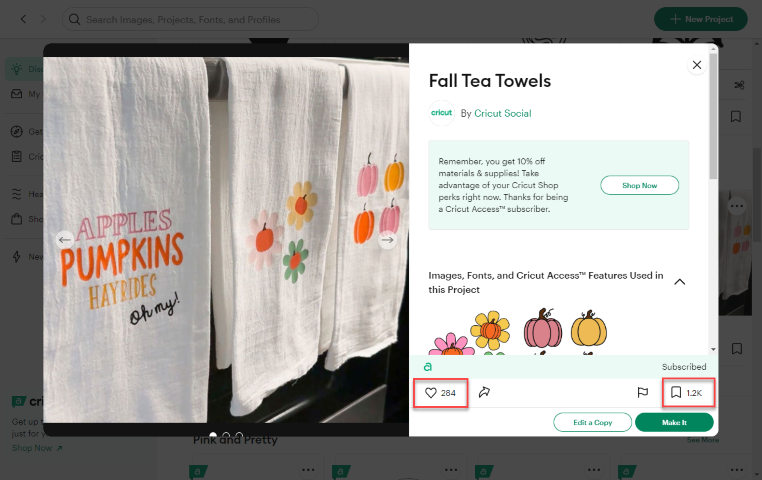Image resolution: width=762 pixels, height=480 pixels.
Task: Collapse the Images, Fonts, and Features section
Action: pos(679,282)
